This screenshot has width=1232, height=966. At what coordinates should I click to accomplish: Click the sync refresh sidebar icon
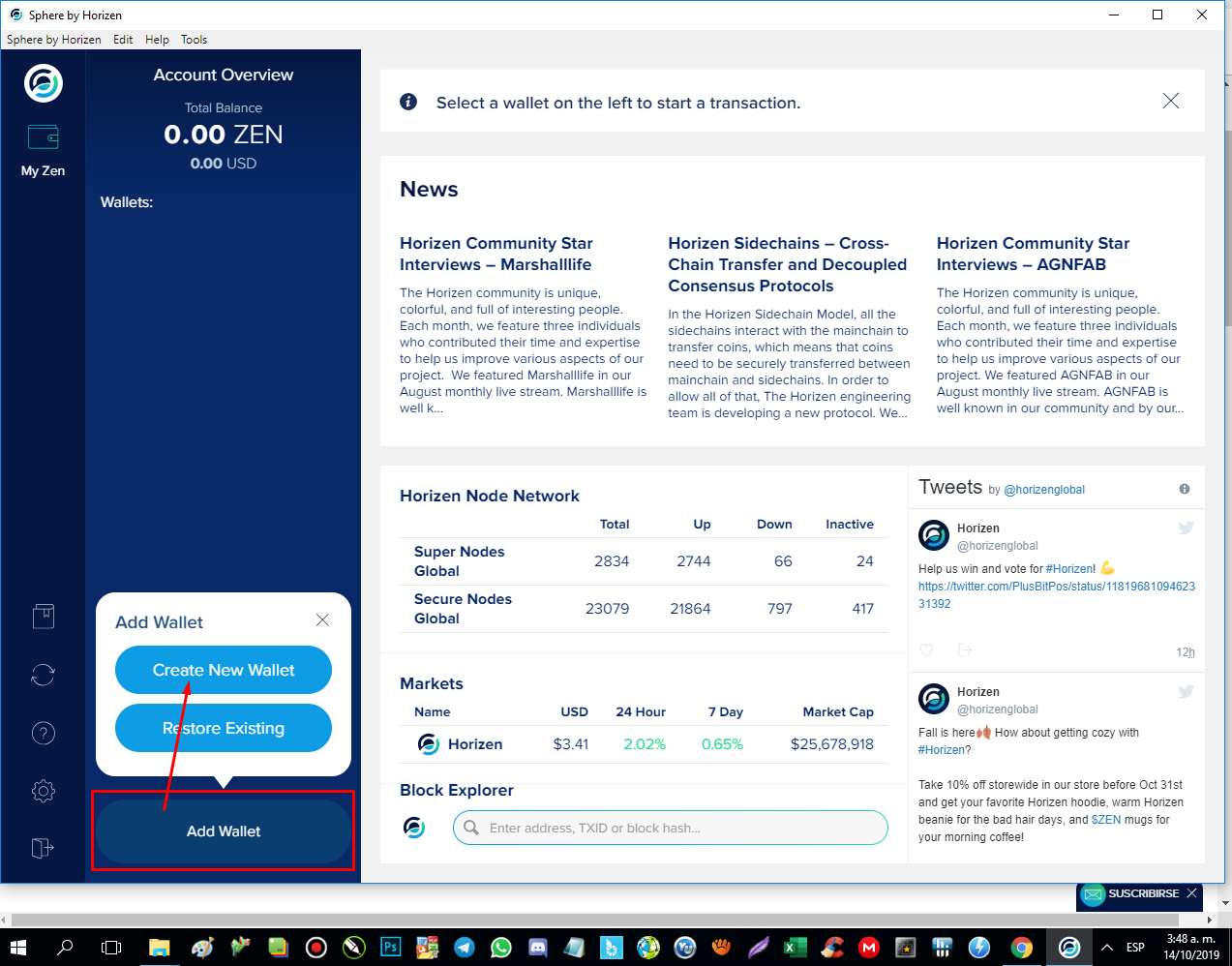coord(44,675)
